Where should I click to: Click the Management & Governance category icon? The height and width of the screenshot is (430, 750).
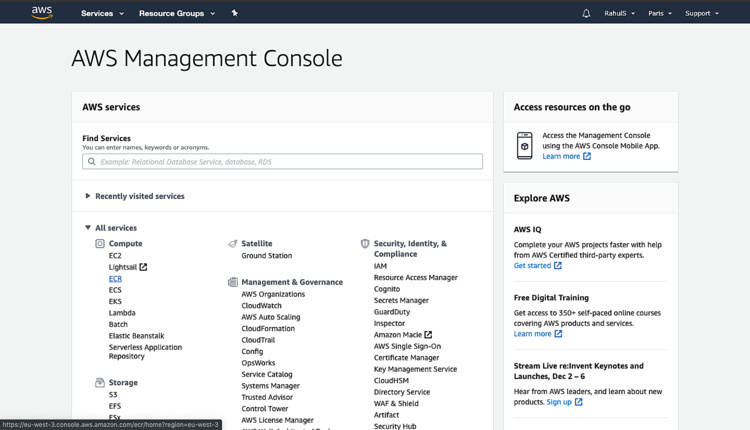[232, 282]
